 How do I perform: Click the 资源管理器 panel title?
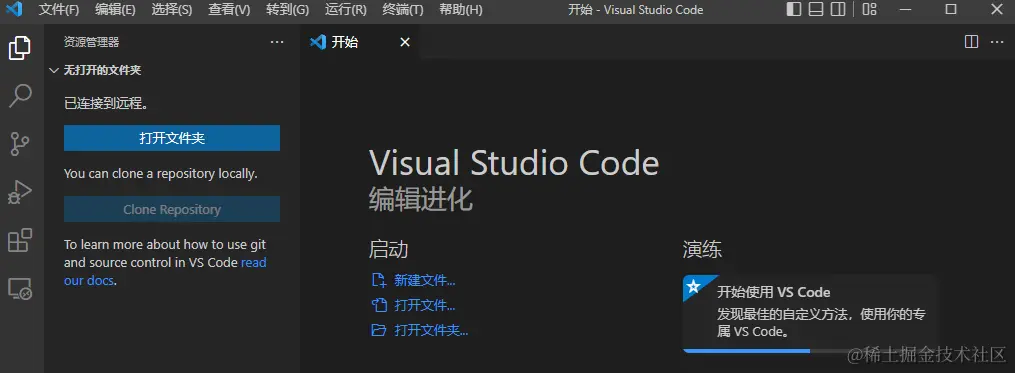click(91, 42)
